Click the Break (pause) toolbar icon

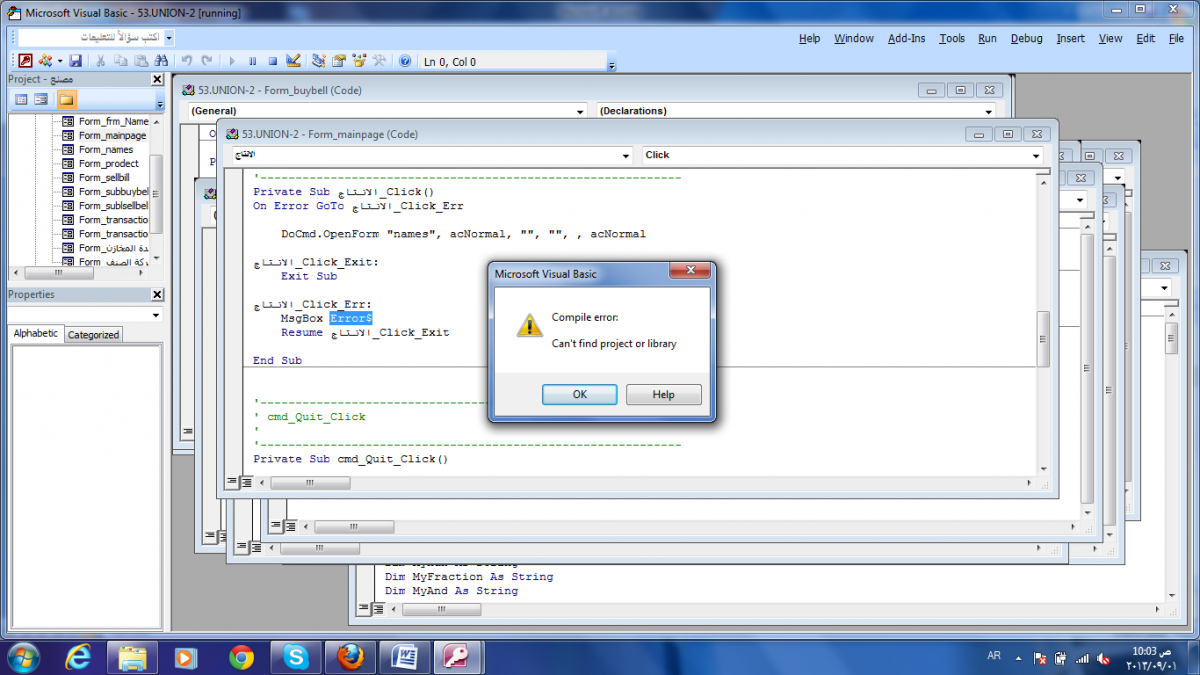point(252,61)
